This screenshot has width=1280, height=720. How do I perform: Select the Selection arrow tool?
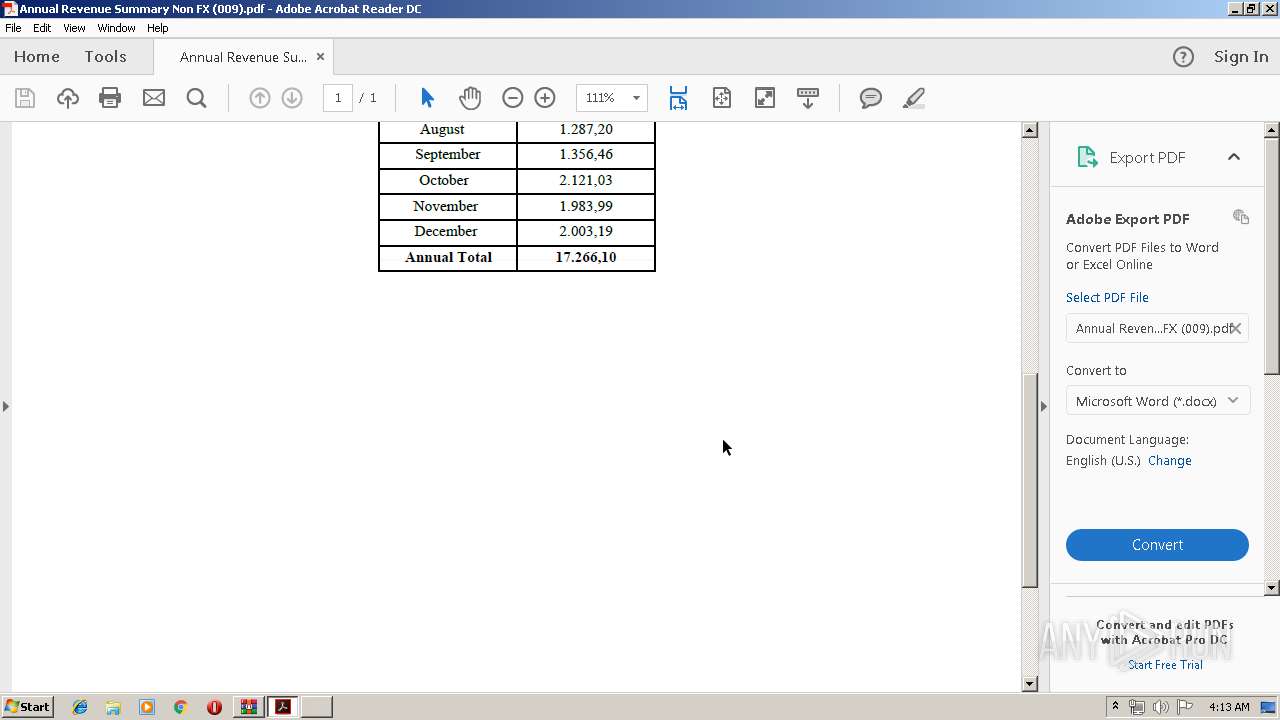click(x=427, y=98)
